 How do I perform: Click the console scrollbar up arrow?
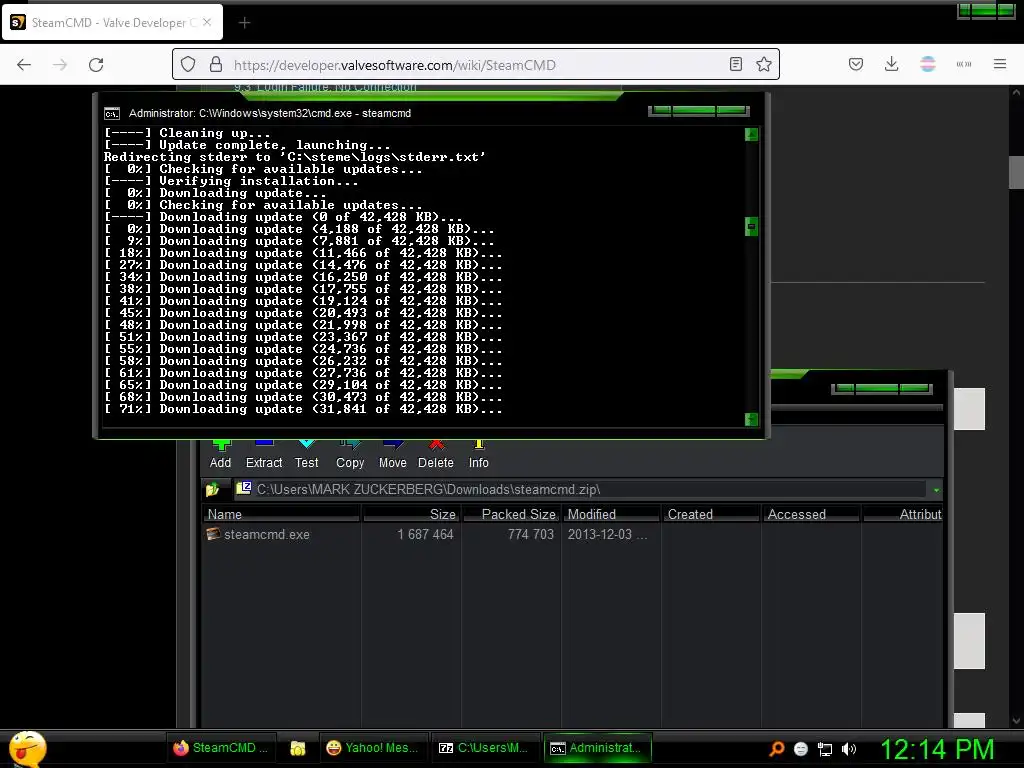[752, 135]
